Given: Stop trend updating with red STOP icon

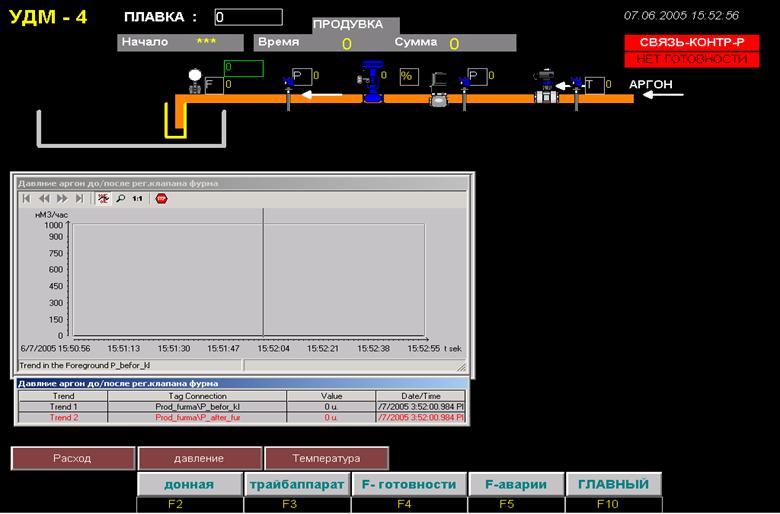Looking at the screenshot, I should click(161, 199).
